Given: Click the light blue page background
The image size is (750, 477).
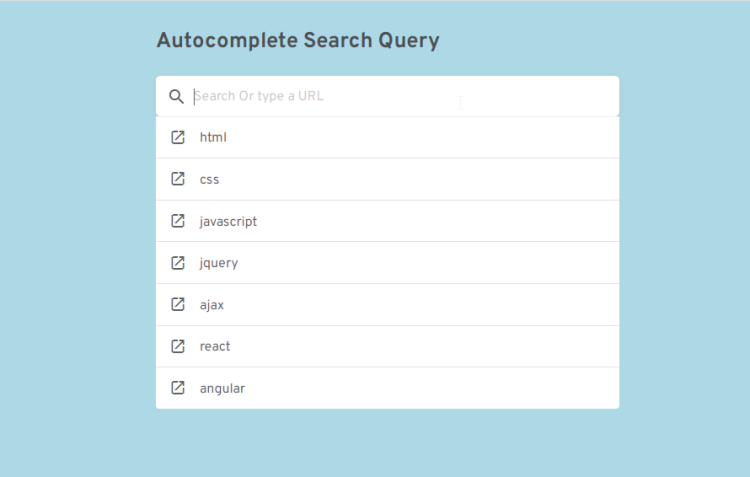Looking at the screenshot, I should point(680,250).
